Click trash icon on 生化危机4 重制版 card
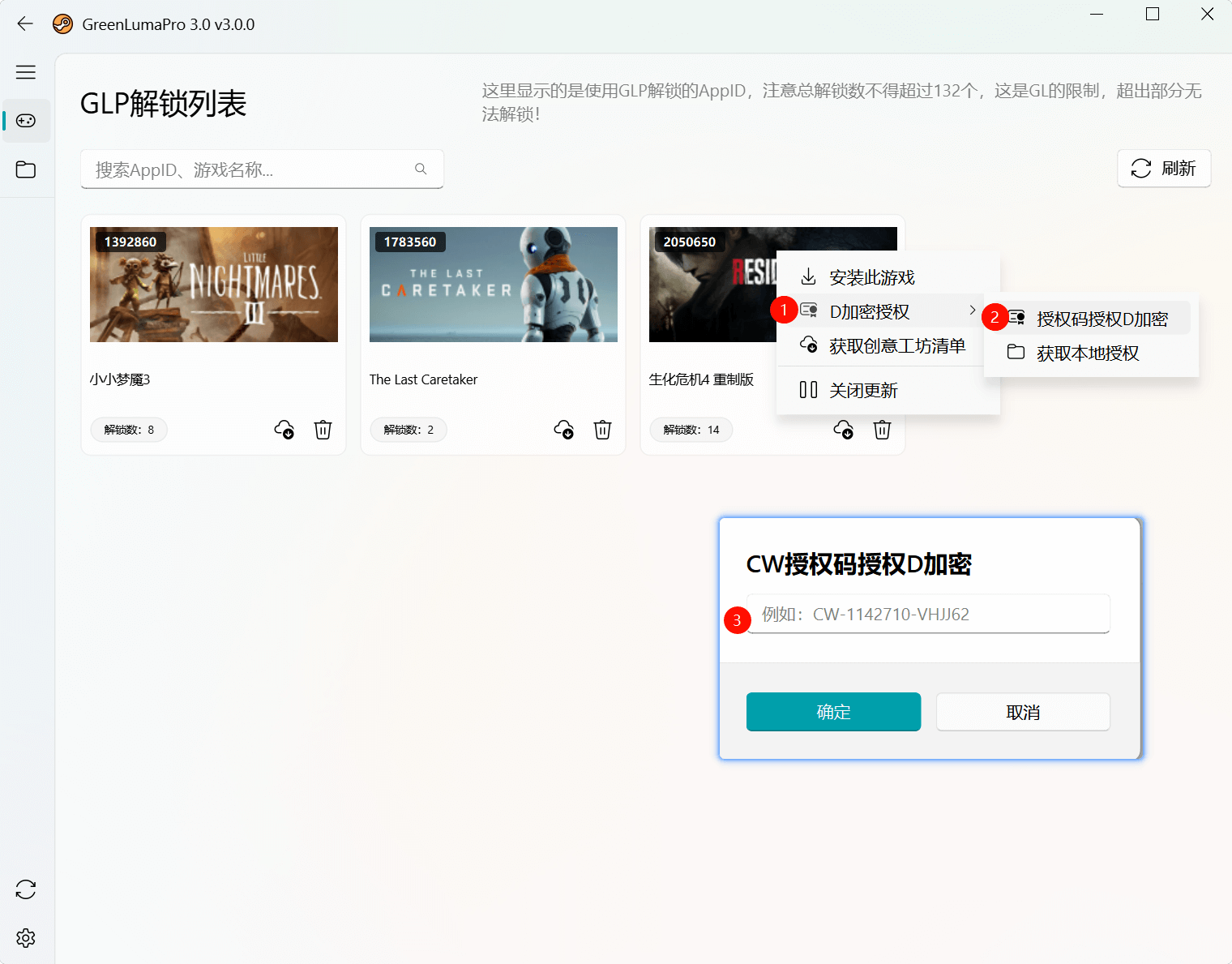Viewport: 1232px width, 964px height. pos(882,430)
